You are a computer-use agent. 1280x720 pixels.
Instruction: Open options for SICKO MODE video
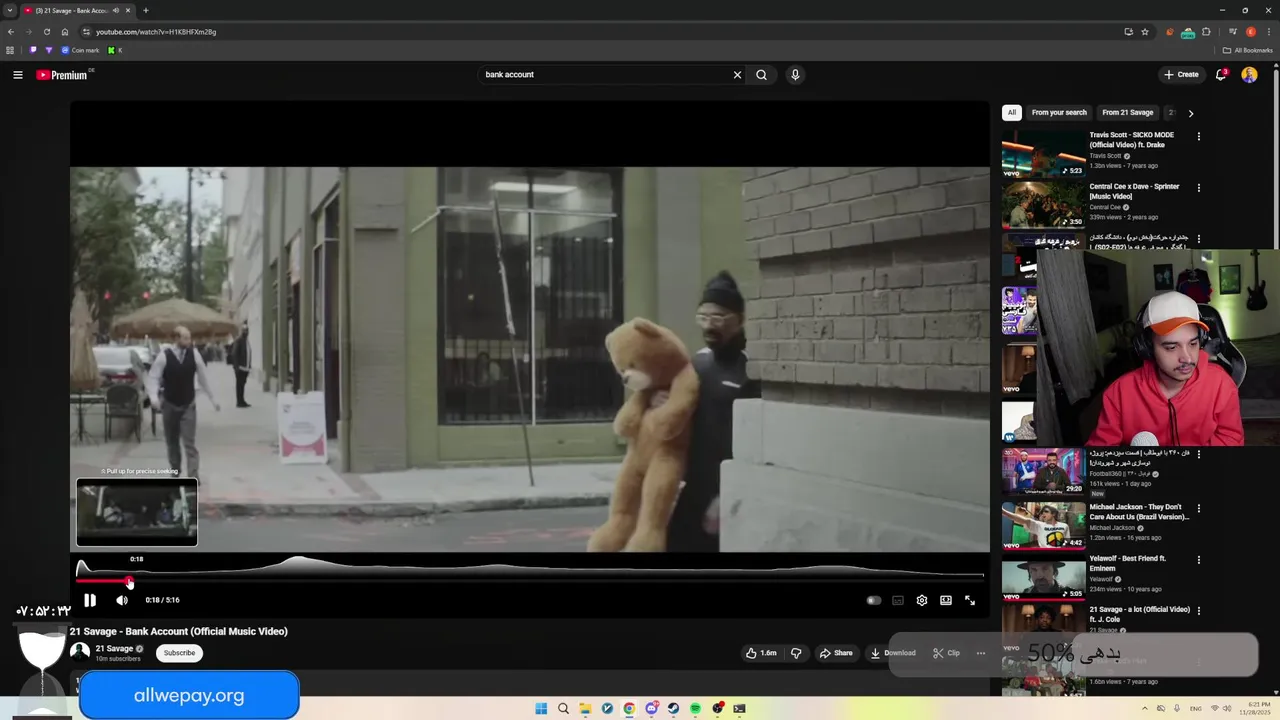click(x=1199, y=136)
